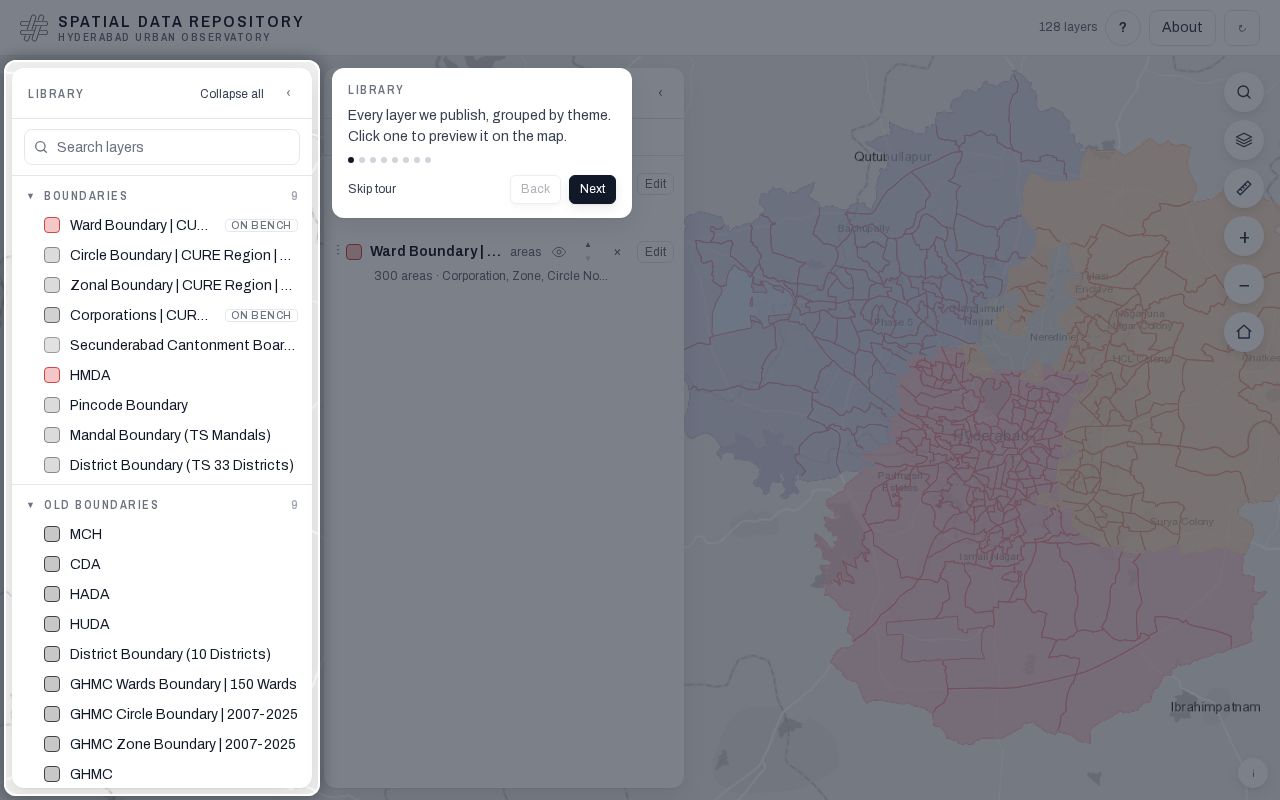1280x800 pixels.
Task: Toggle the HMDA layer swatch
Action: 52,375
